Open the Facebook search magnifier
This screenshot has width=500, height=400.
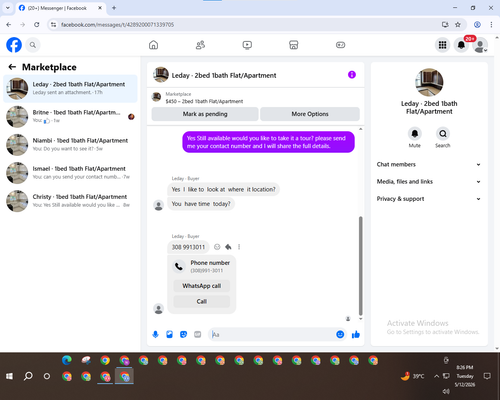pos(33,45)
